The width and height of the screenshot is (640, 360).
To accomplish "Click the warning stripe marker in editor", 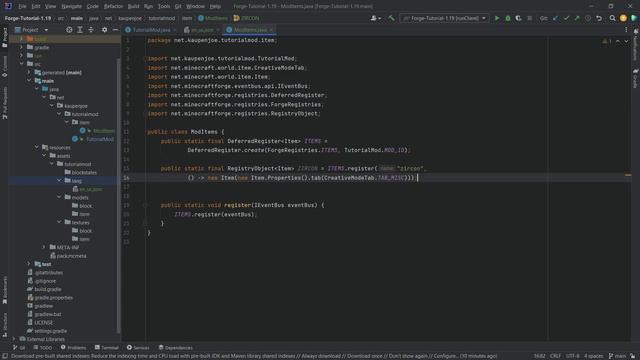I will (x=628, y=175).
